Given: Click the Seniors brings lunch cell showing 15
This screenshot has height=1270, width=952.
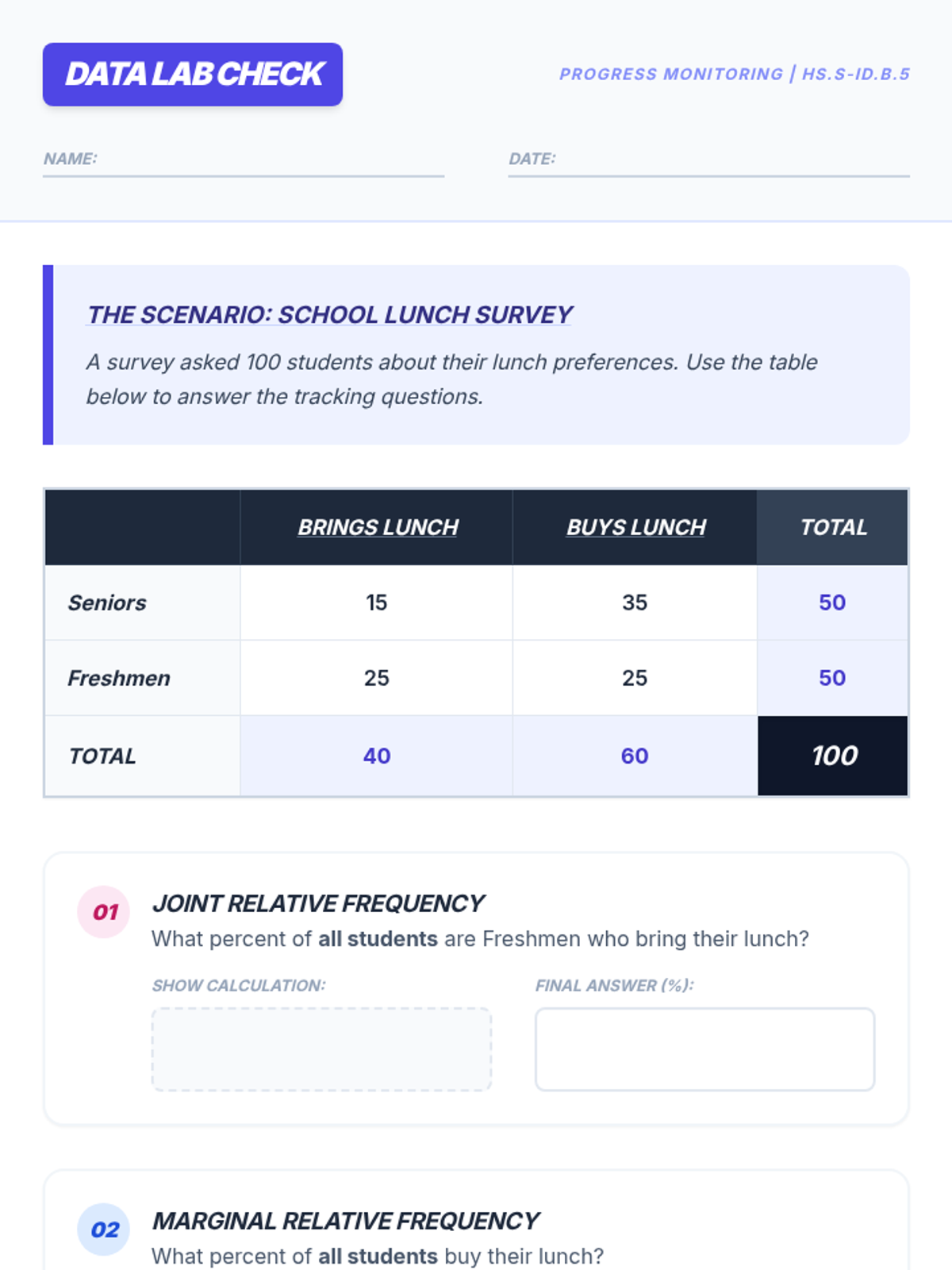Looking at the screenshot, I should pyautogui.click(x=377, y=602).
